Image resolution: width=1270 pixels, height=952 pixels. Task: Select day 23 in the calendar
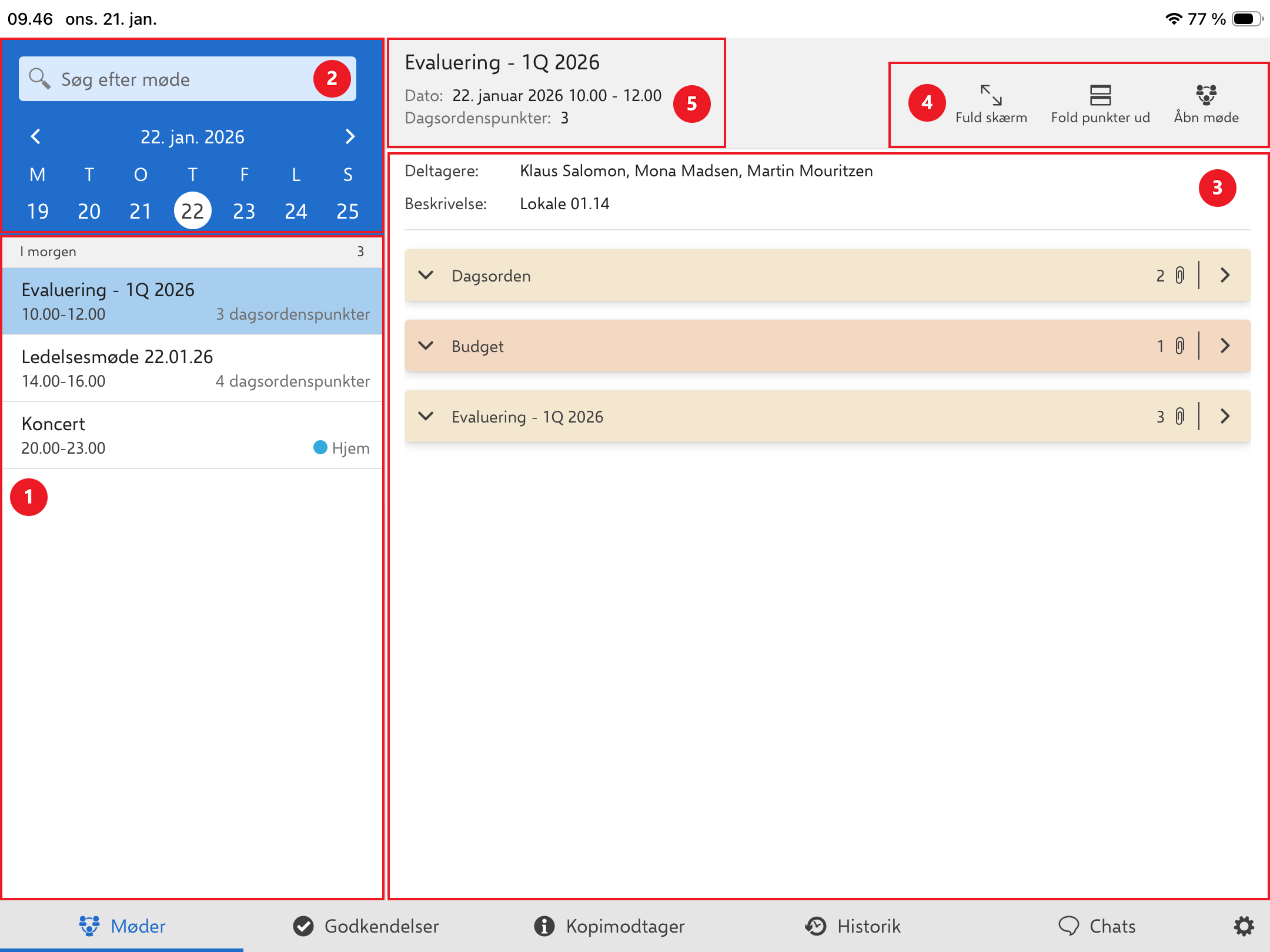pyautogui.click(x=244, y=211)
